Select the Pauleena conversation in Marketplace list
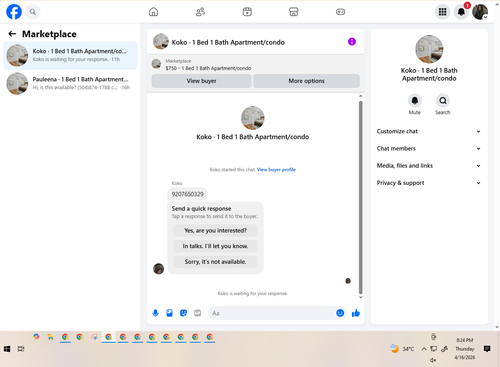This screenshot has height=367, width=500. point(70,83)
